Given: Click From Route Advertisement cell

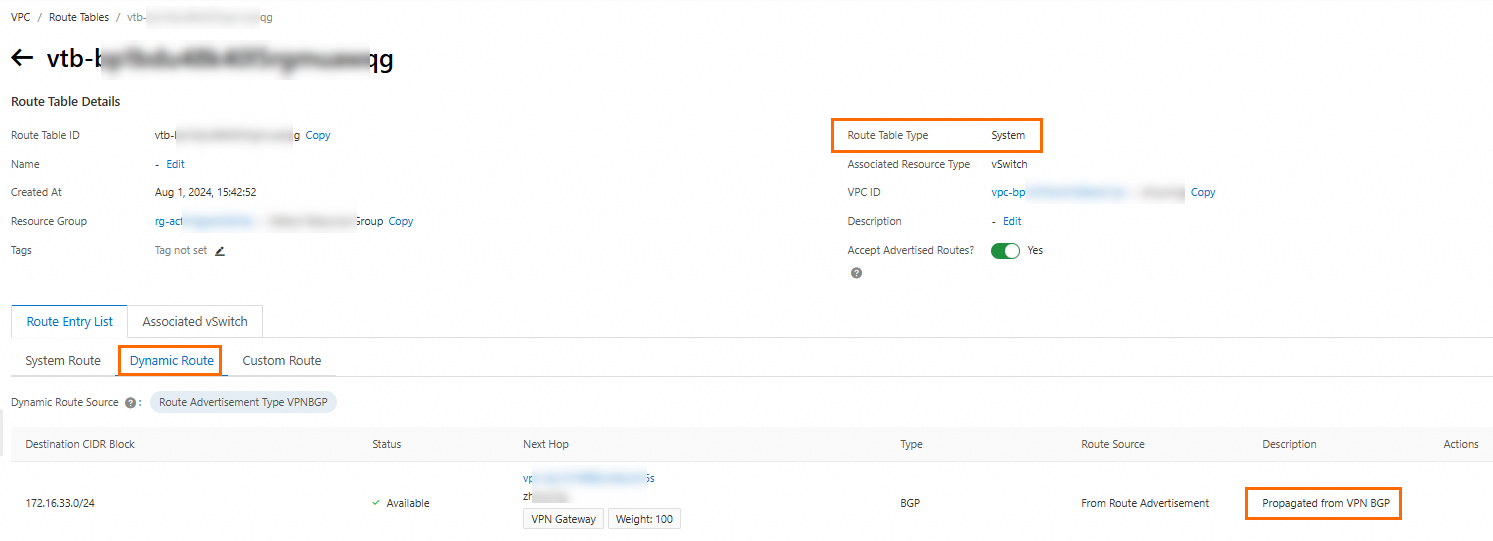Looking at the screenshot, I should (1145, 503).
